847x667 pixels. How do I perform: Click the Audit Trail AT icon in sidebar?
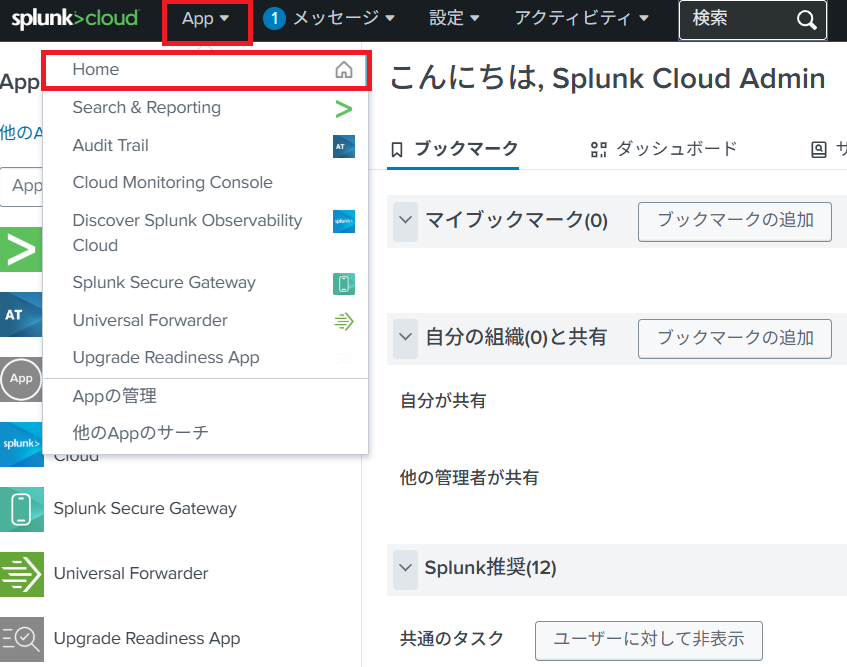click(21, 314)
